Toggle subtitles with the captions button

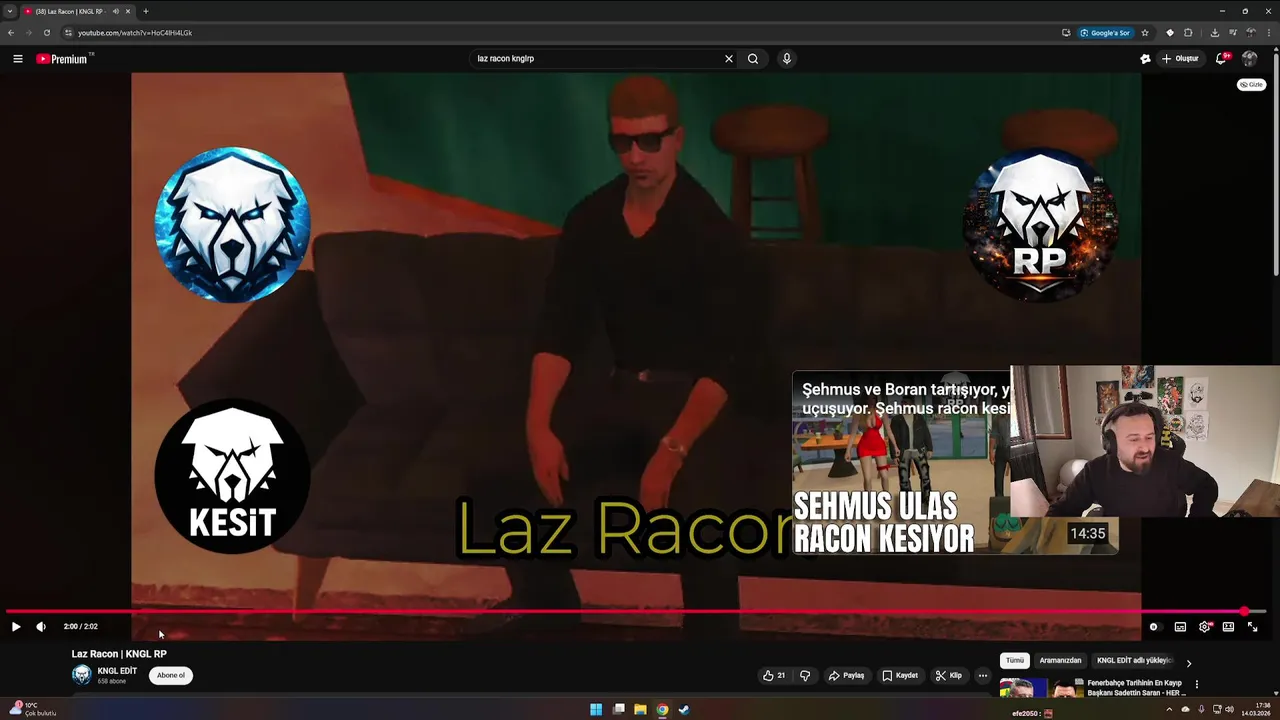click(x=1180, y=627)
